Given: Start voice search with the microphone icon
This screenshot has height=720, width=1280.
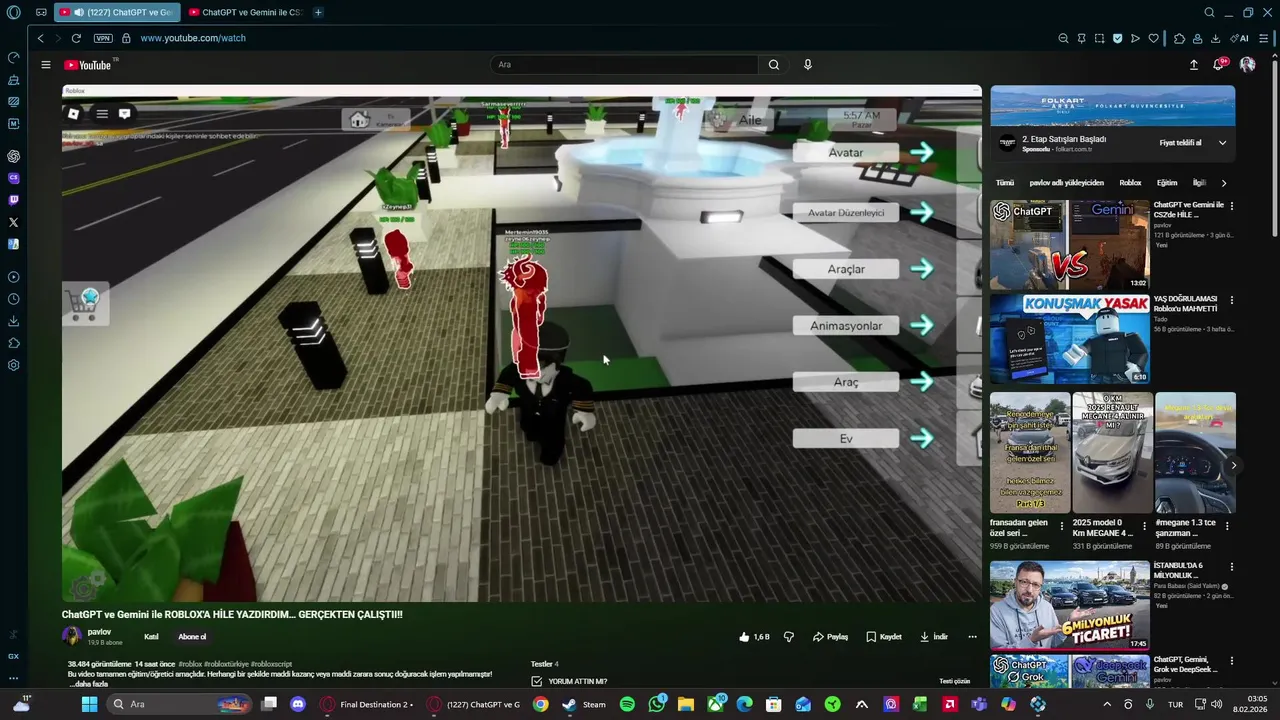Looking at the screenshot, I should (x=808, y=65).
